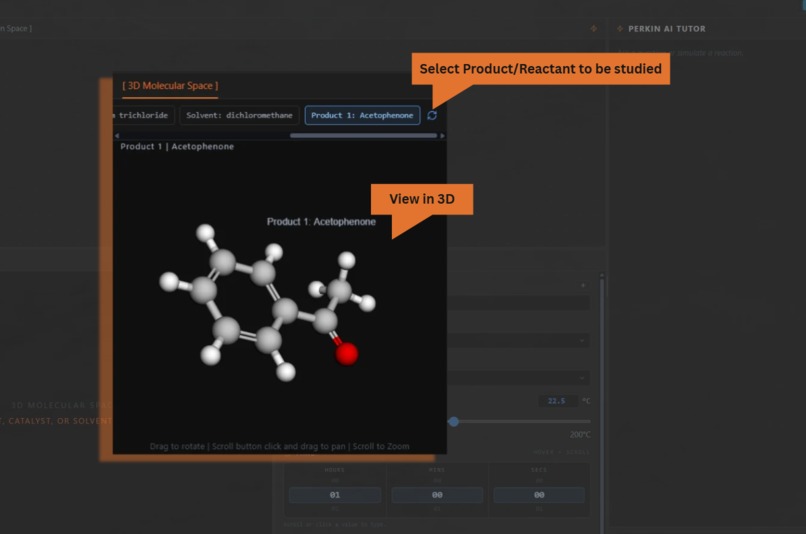Viewport: 806px width, 534px height.
Task: Click the refresh icon beside Product 1 chip
Action: (432, 115)
